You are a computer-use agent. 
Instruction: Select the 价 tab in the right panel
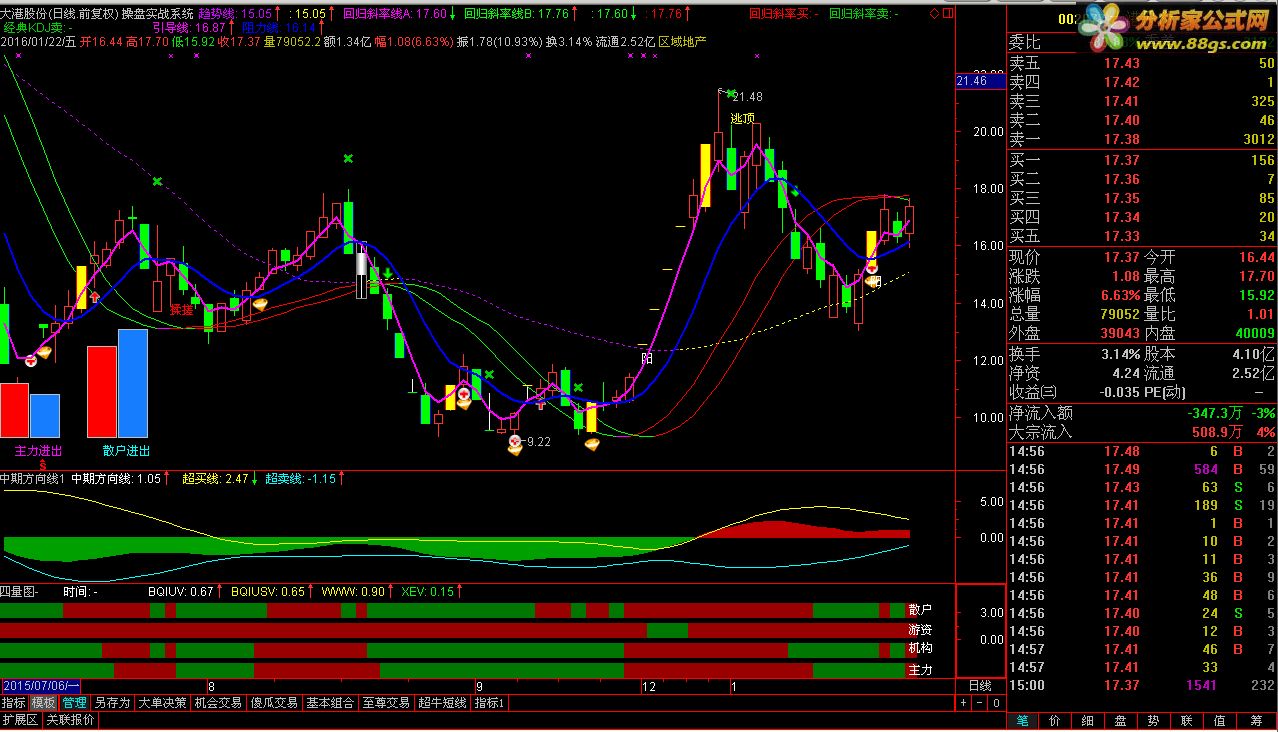pyautogui.click(x=1055, y=720)
